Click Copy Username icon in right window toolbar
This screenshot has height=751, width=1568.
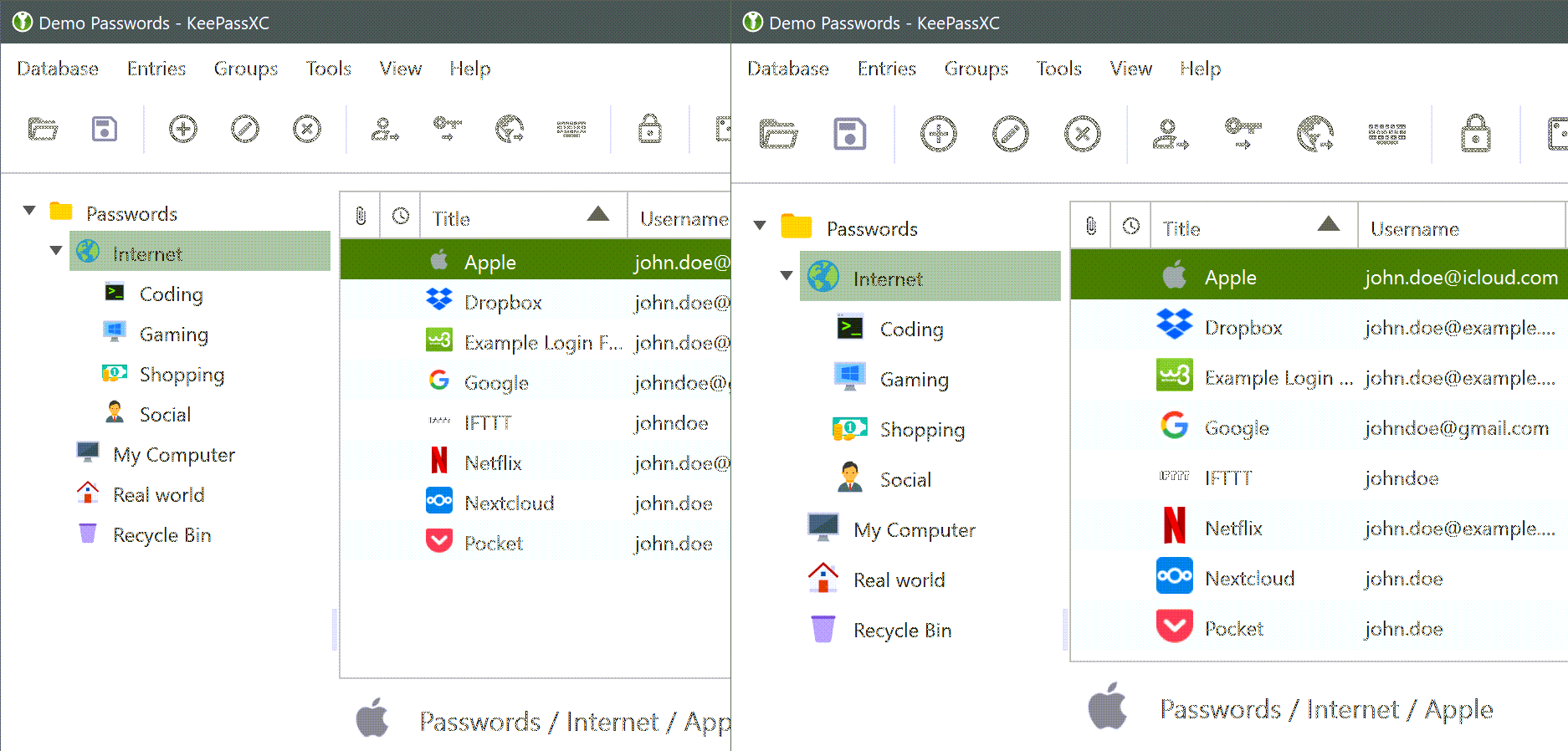point(1171,134)
